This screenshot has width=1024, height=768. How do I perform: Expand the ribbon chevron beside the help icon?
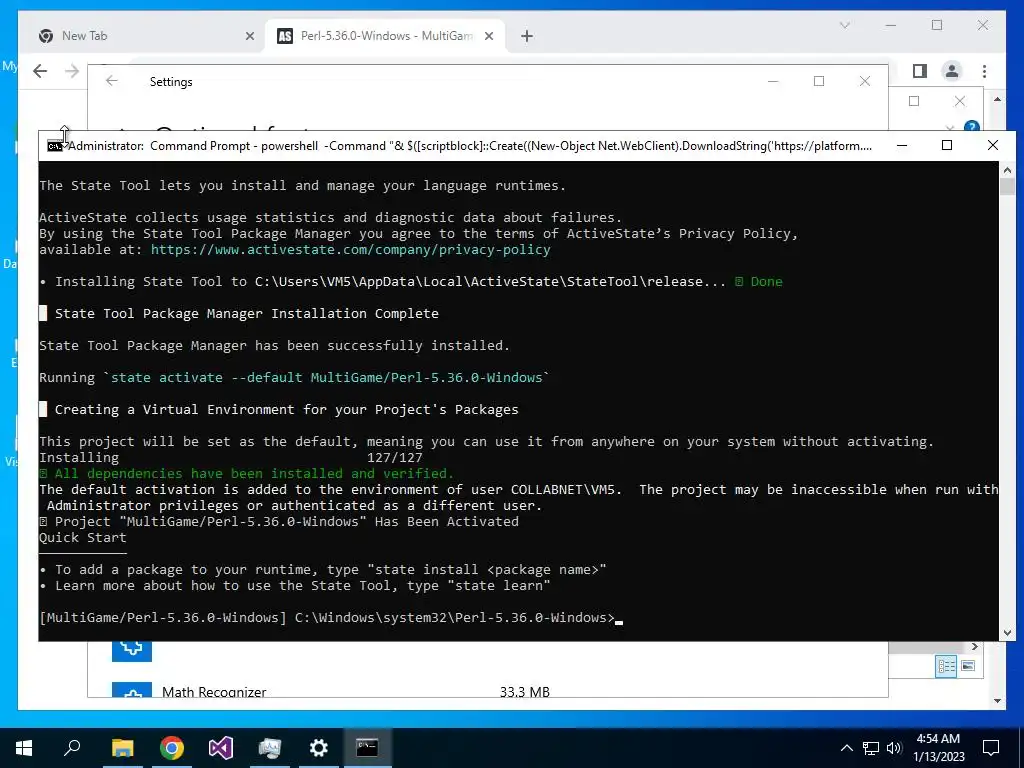(950, 127)
